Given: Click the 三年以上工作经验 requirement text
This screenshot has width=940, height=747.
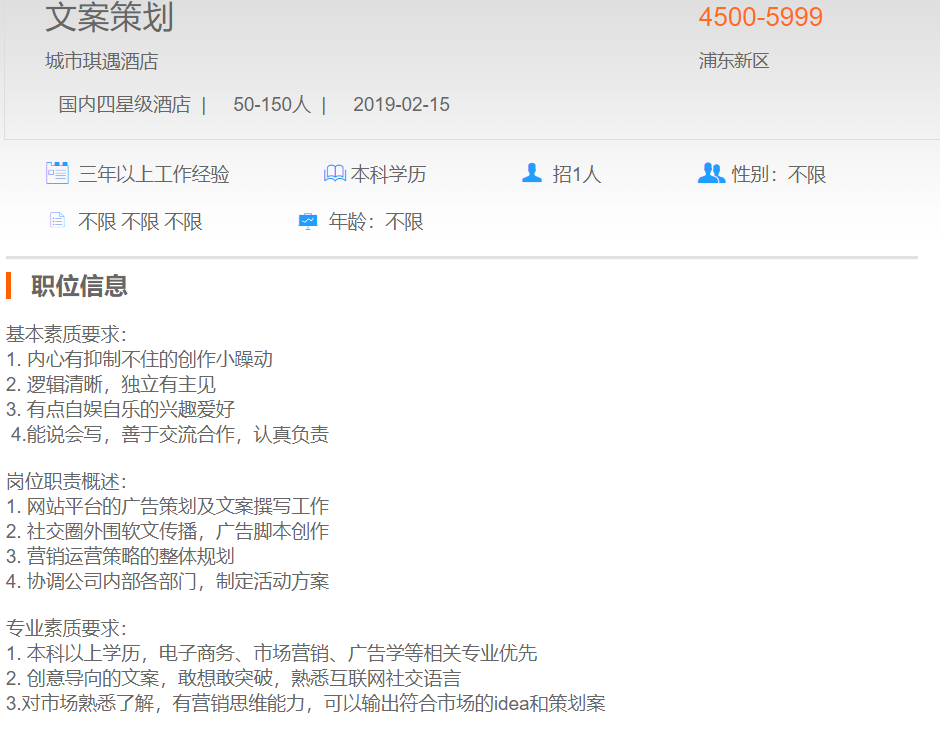Looking at the screenshot, I should pyautogui.click(x=154, y=174).
